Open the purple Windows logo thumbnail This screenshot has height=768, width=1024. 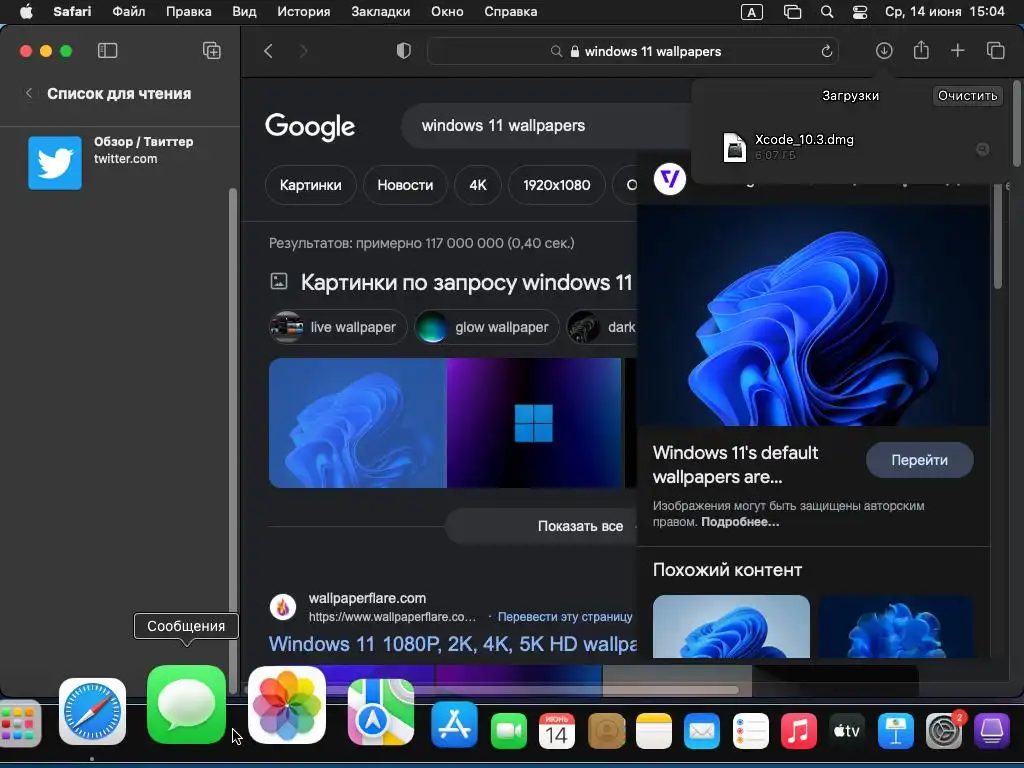534,423
